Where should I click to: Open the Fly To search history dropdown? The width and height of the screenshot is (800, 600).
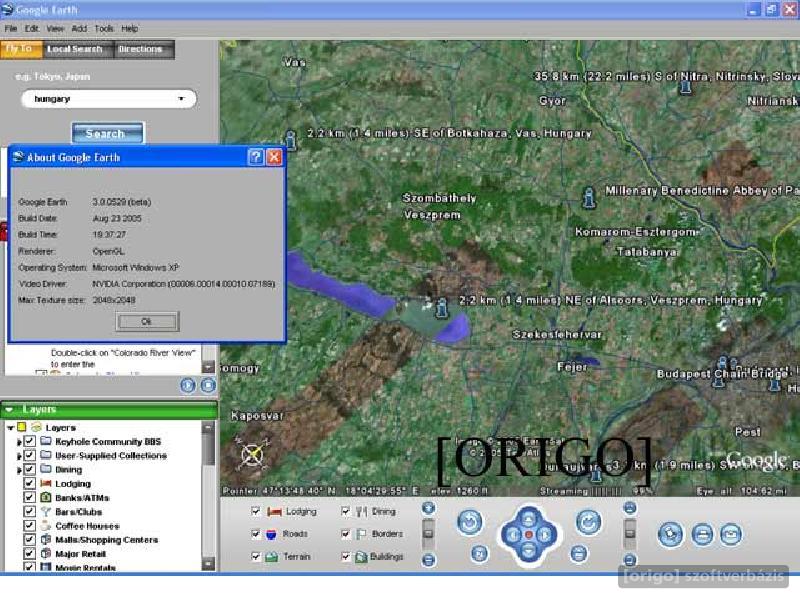pyautogui.click(x=182, y=99)
